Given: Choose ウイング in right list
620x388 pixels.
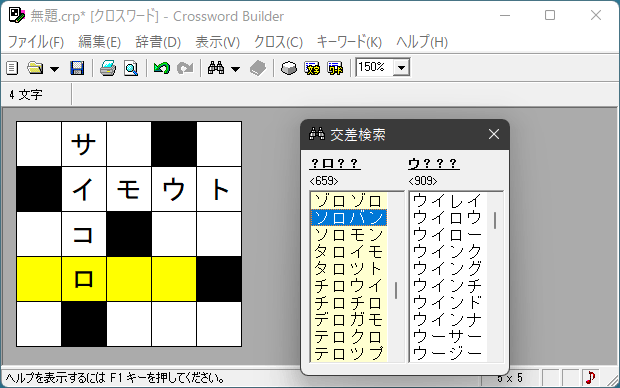Looking at the screenshot, I should [x=448, y=269].
